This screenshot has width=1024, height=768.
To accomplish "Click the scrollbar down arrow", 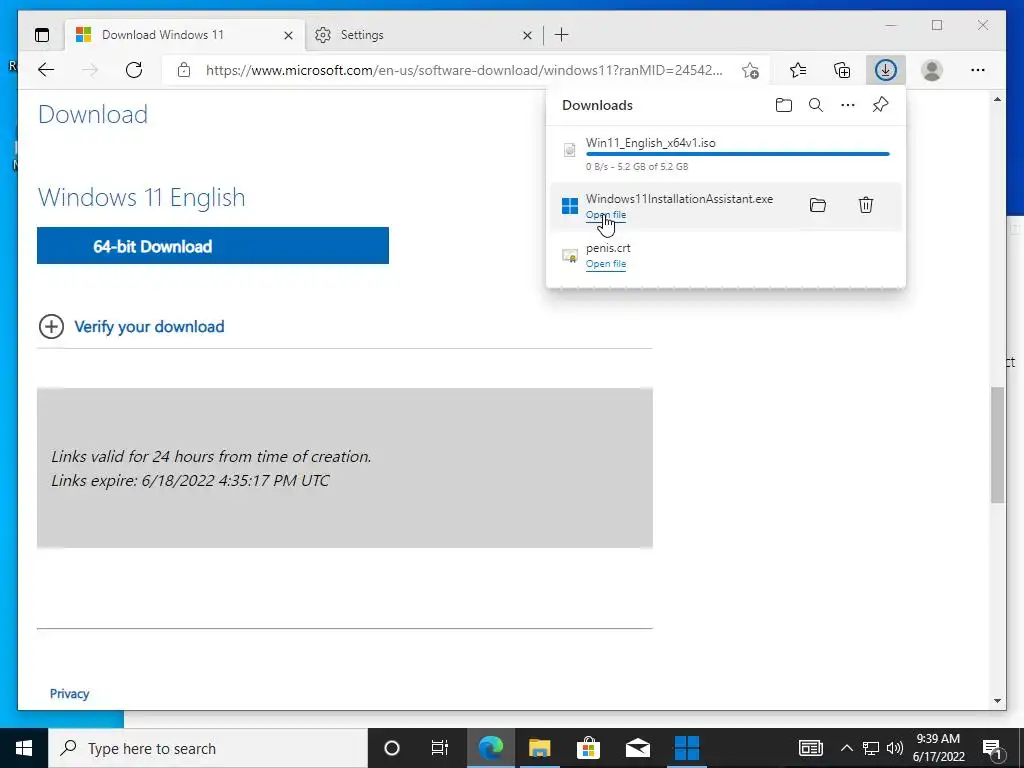I will (x=997, y=701).
